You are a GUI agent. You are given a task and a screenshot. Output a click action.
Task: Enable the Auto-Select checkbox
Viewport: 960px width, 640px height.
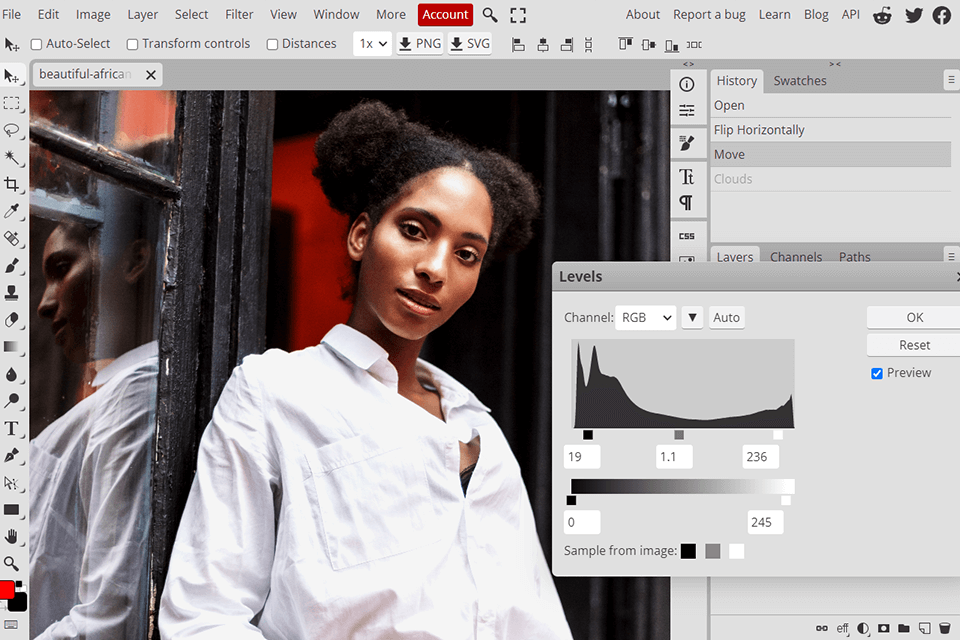[37, 44]
